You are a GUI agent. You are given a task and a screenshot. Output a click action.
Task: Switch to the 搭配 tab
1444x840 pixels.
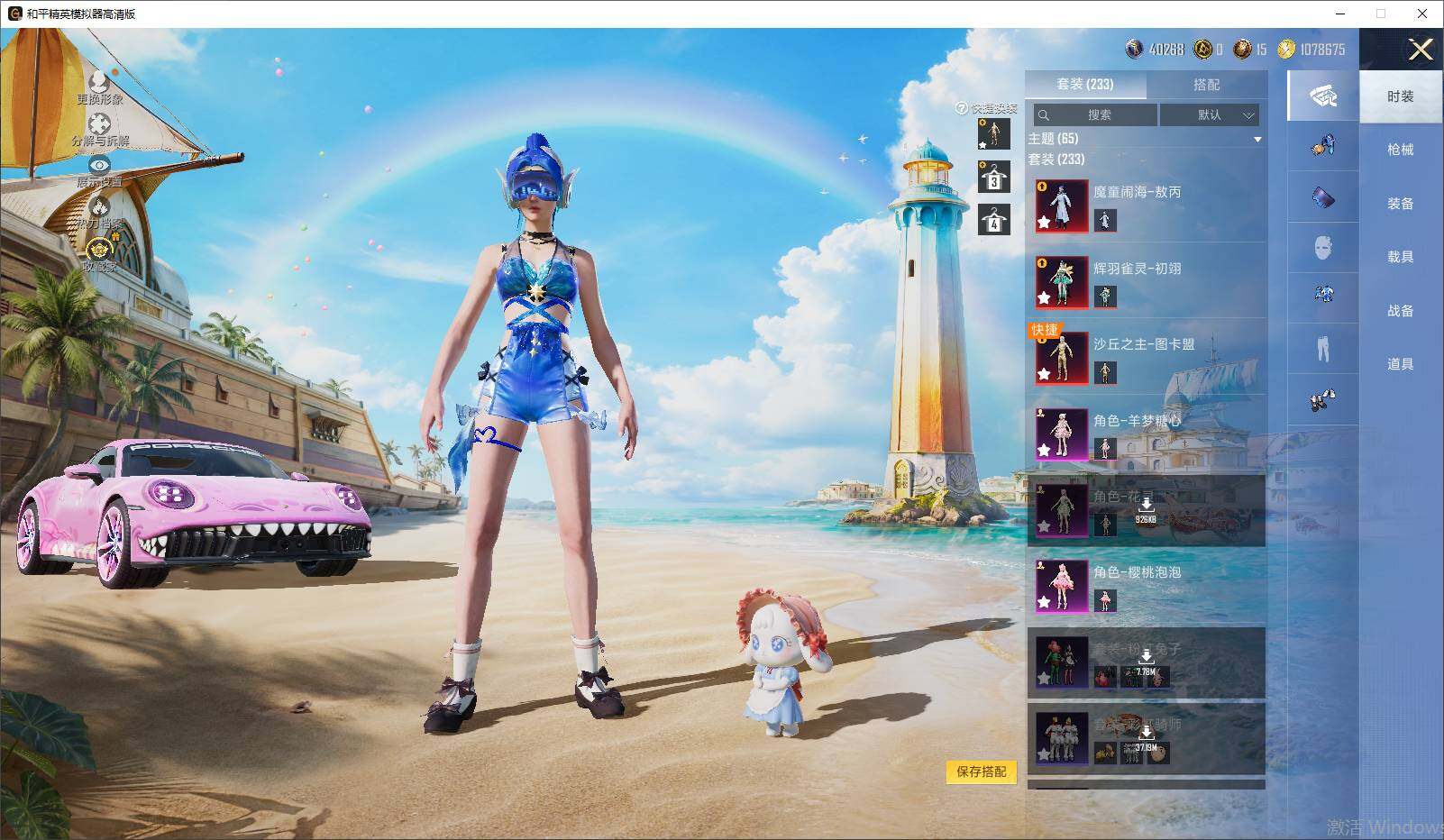(x=1206, y=85)
